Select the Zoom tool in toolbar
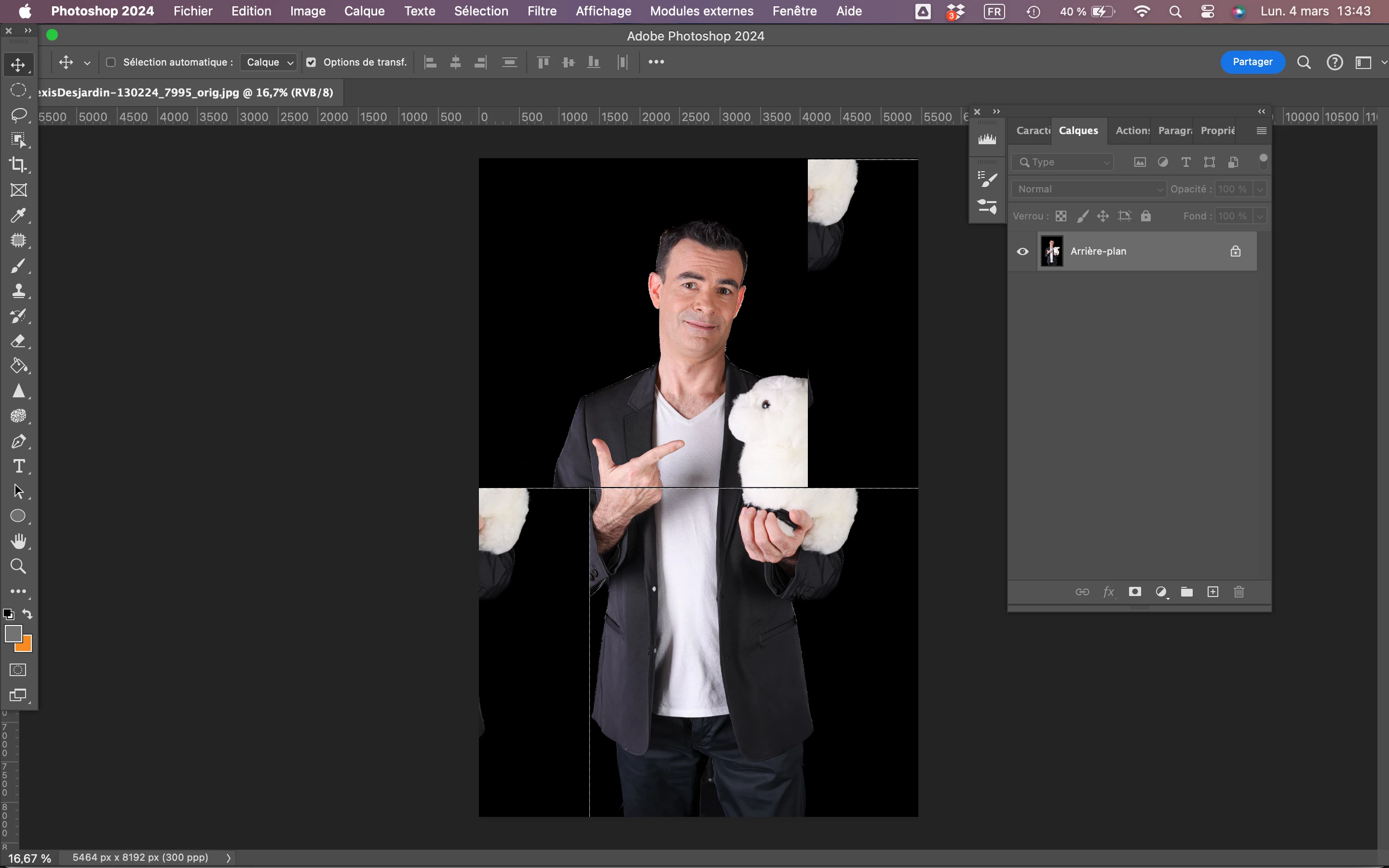Viewport: 1389px width, 868px height. [x=18, y=567]
